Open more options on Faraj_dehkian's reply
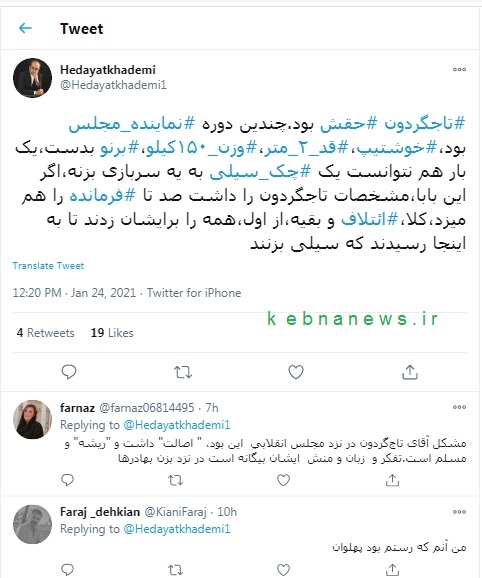The height and width of the screenshot is (578, 482). click(x=459, y=512)
